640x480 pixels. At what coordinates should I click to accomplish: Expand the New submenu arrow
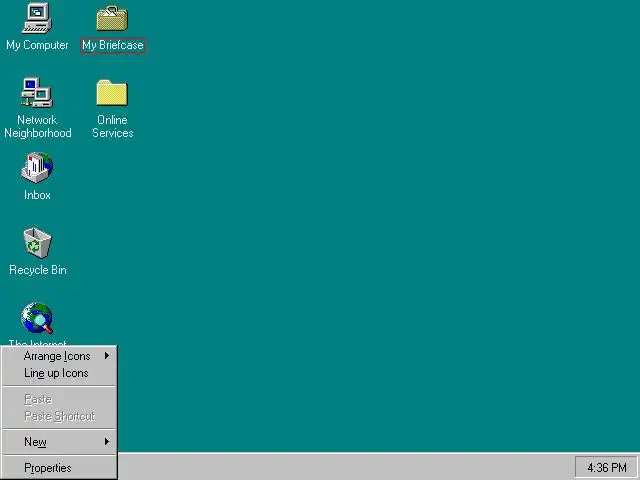click(x=107, y=441)
